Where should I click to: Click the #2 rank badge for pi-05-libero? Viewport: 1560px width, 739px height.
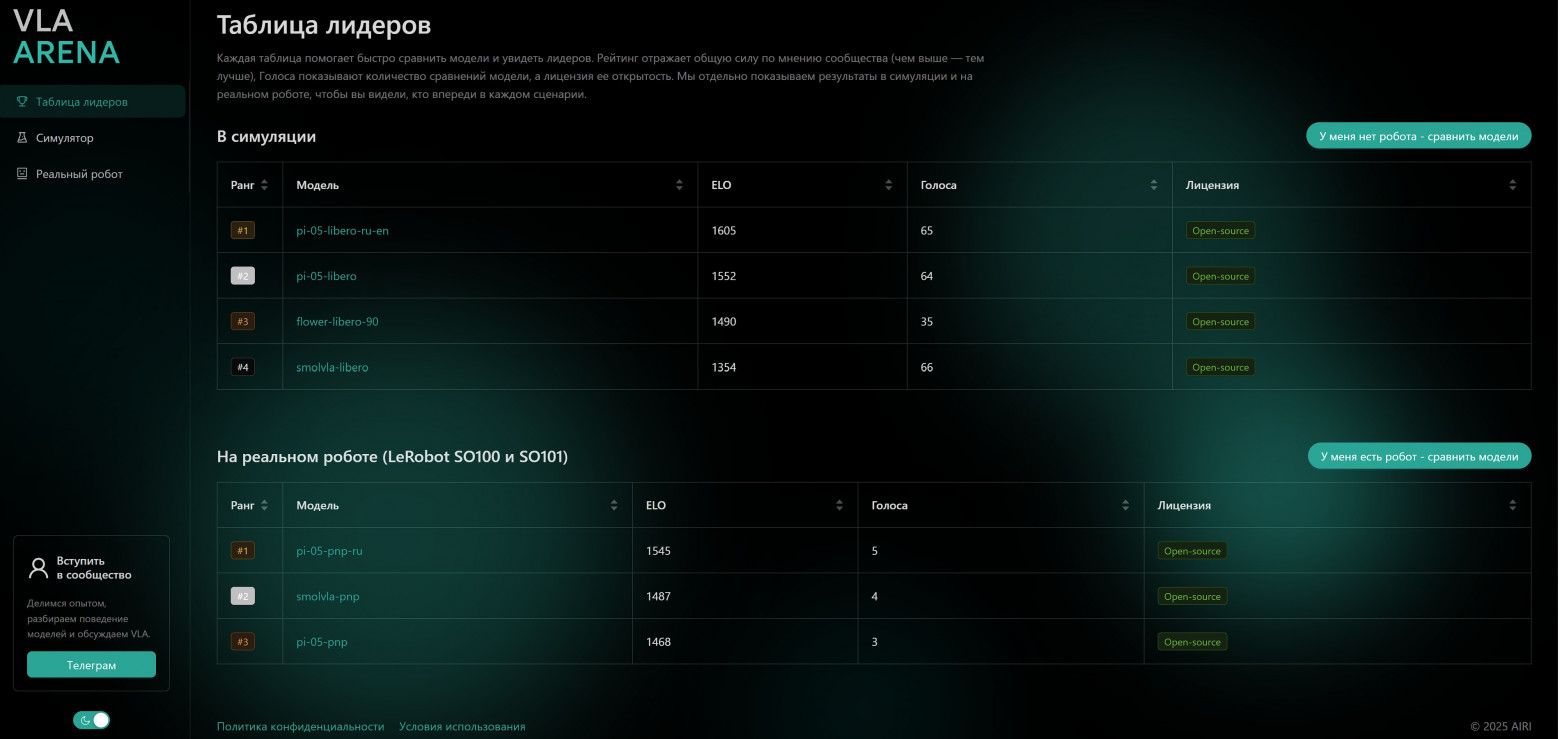click(243, 276)
